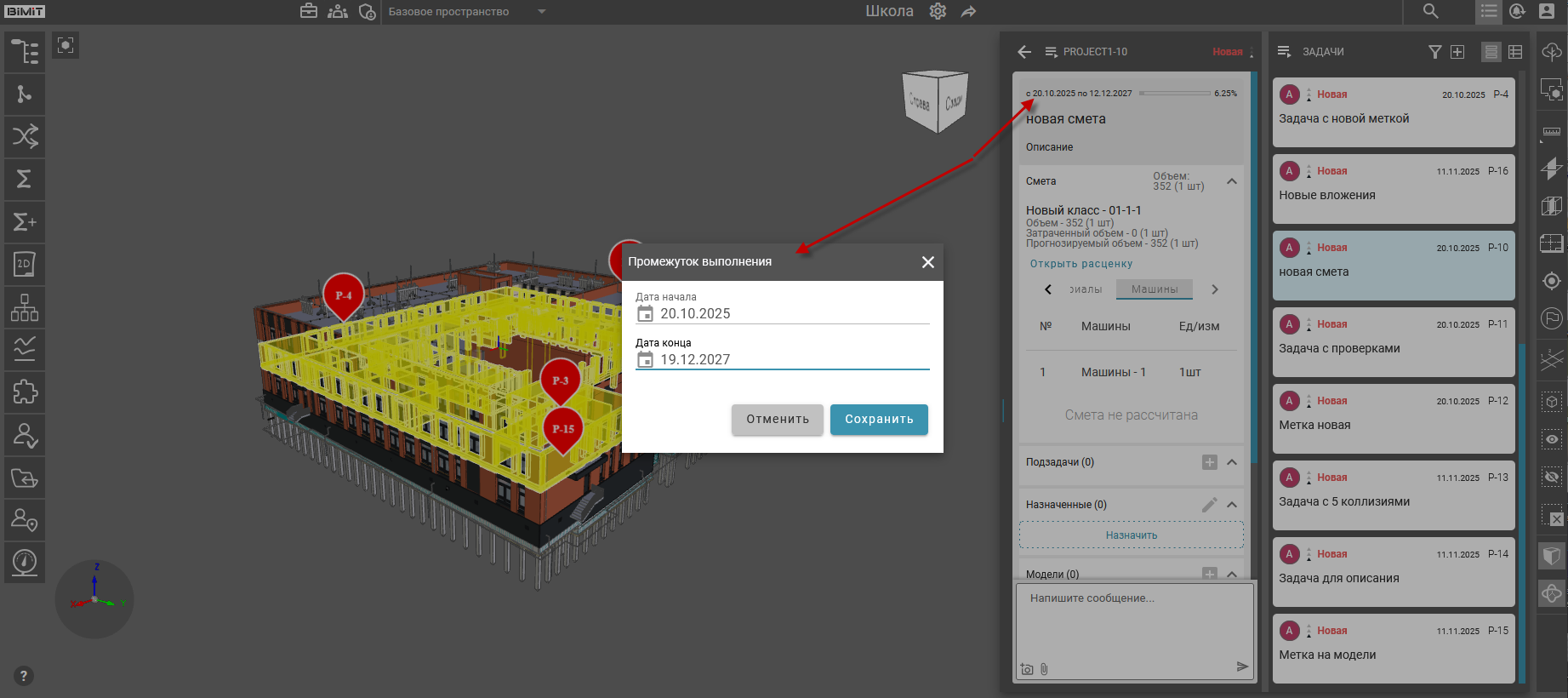Collapse the Смета section
The width and height of the screenshot is (1568, 698).
click(x=1231, y=181)
